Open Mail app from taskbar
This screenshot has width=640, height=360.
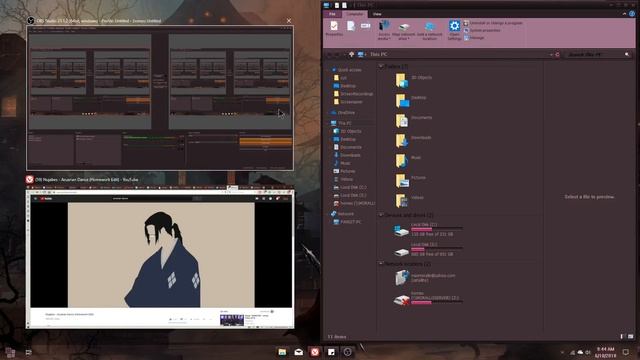click(x=298, y=352)
